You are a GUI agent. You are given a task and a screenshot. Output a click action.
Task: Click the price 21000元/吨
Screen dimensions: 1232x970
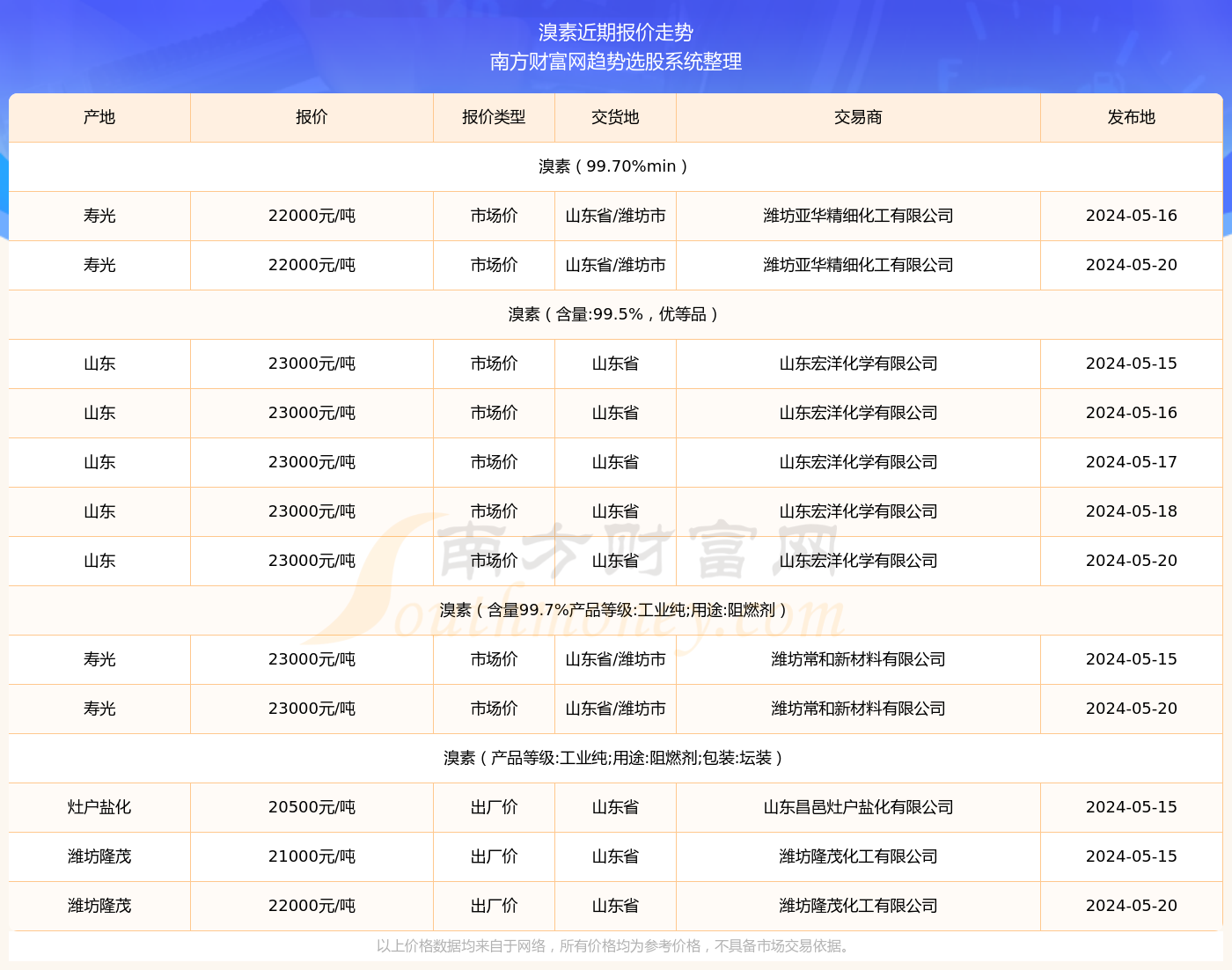click(x=312, y=856)
